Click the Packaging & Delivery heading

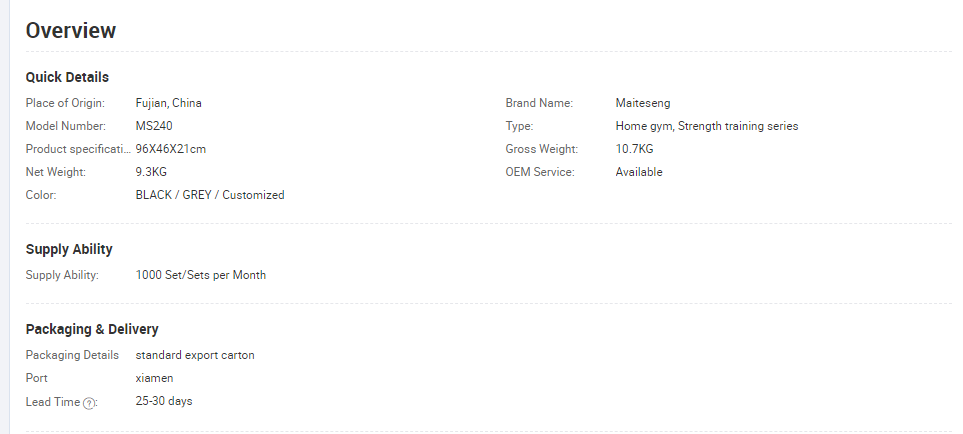(x=92, y=329)
